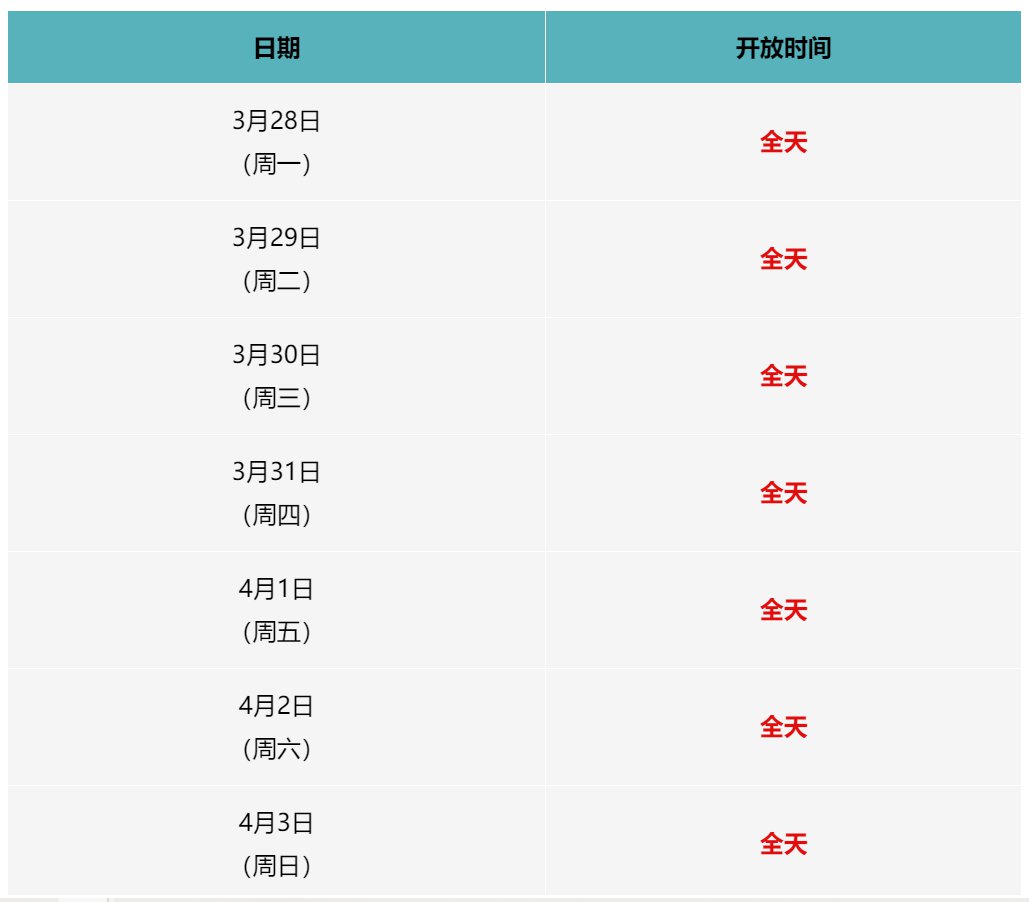Click the 日期 column header
Image resolution: width=1029 pixels, height=902 pixels.
[276, 49]
